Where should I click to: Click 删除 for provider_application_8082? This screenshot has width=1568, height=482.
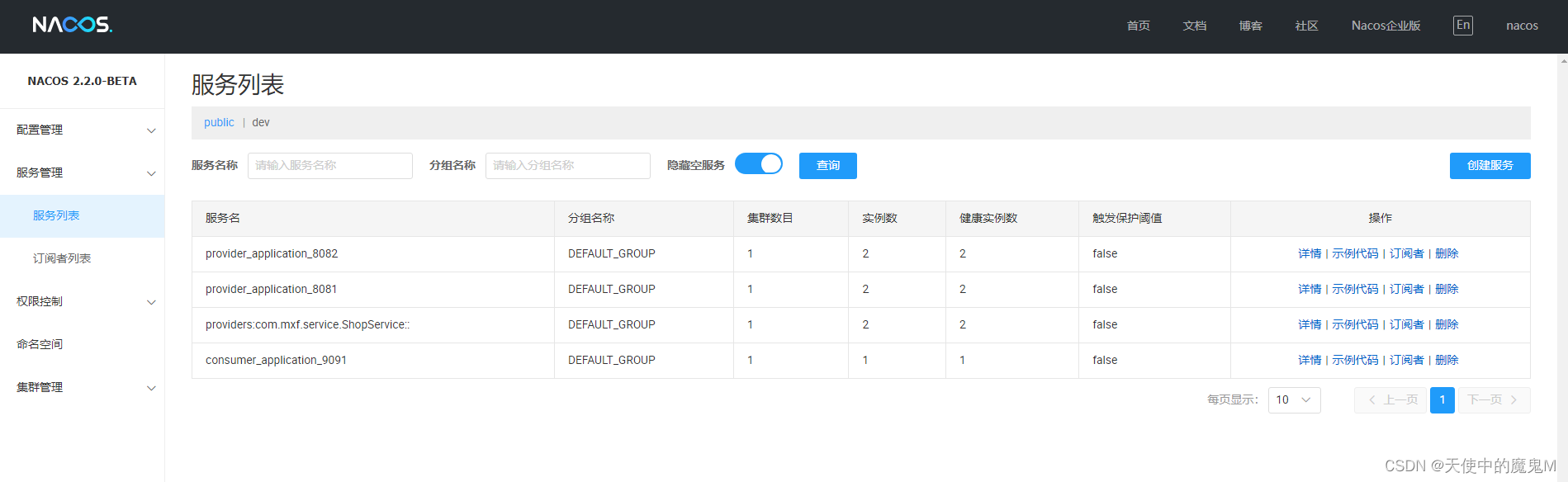coord(1447,253)
